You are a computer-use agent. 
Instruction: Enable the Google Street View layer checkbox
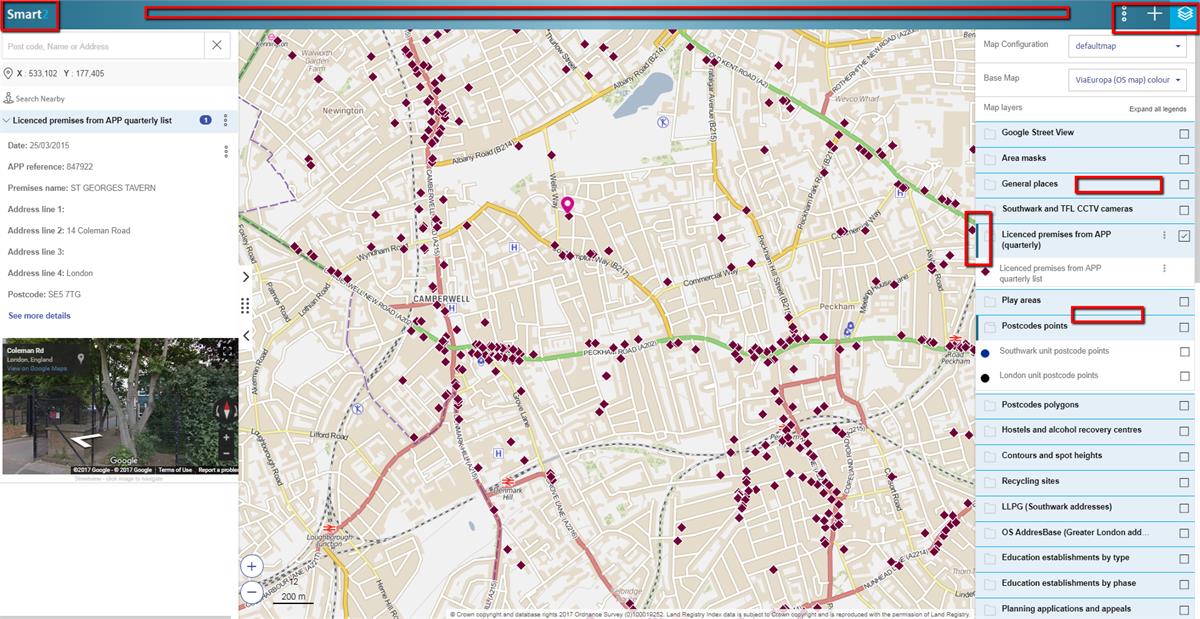1184,133
